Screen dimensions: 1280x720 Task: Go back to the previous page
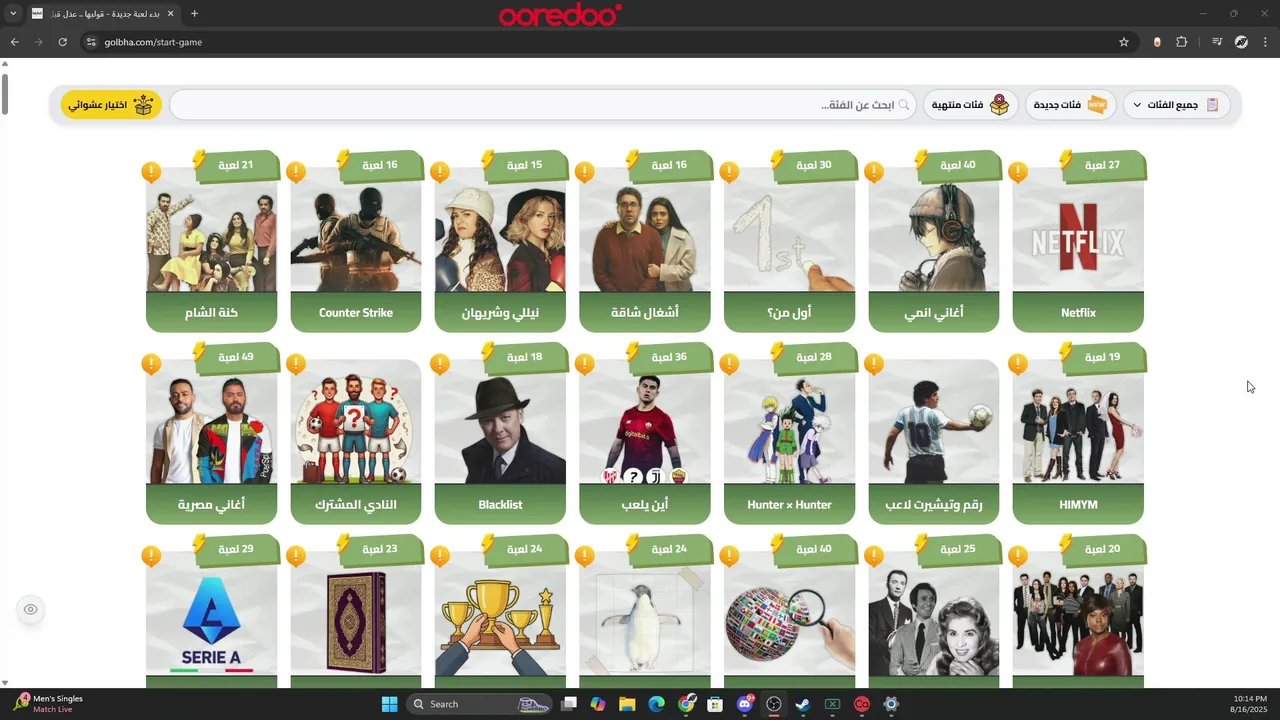(x=14, y=42)
